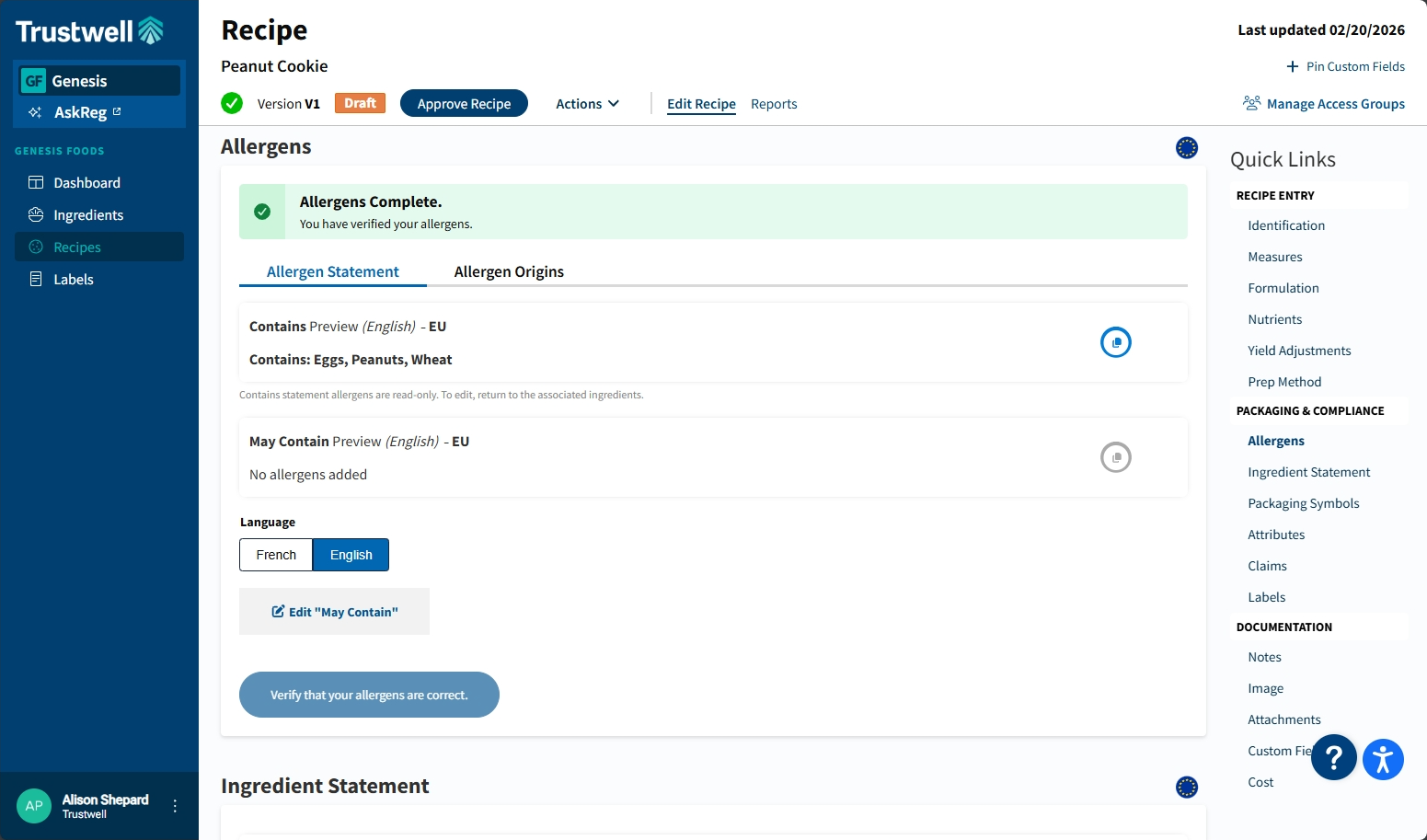Viewport: 1427px width, 840px height.
Task: Click Pin Custom Fields
Action: click(x=1345, y=66)
